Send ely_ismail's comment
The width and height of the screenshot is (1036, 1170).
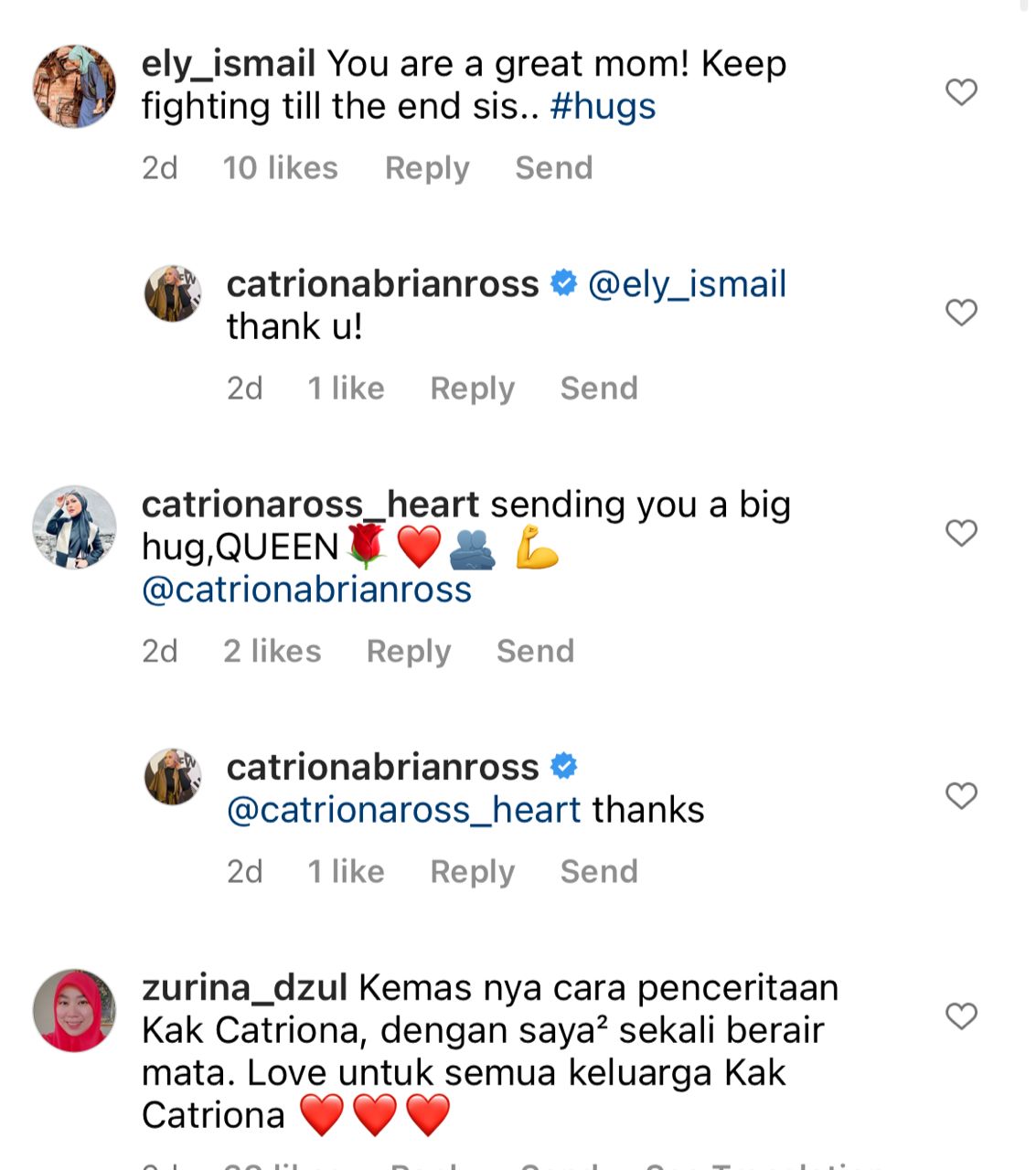coord(554,167)
